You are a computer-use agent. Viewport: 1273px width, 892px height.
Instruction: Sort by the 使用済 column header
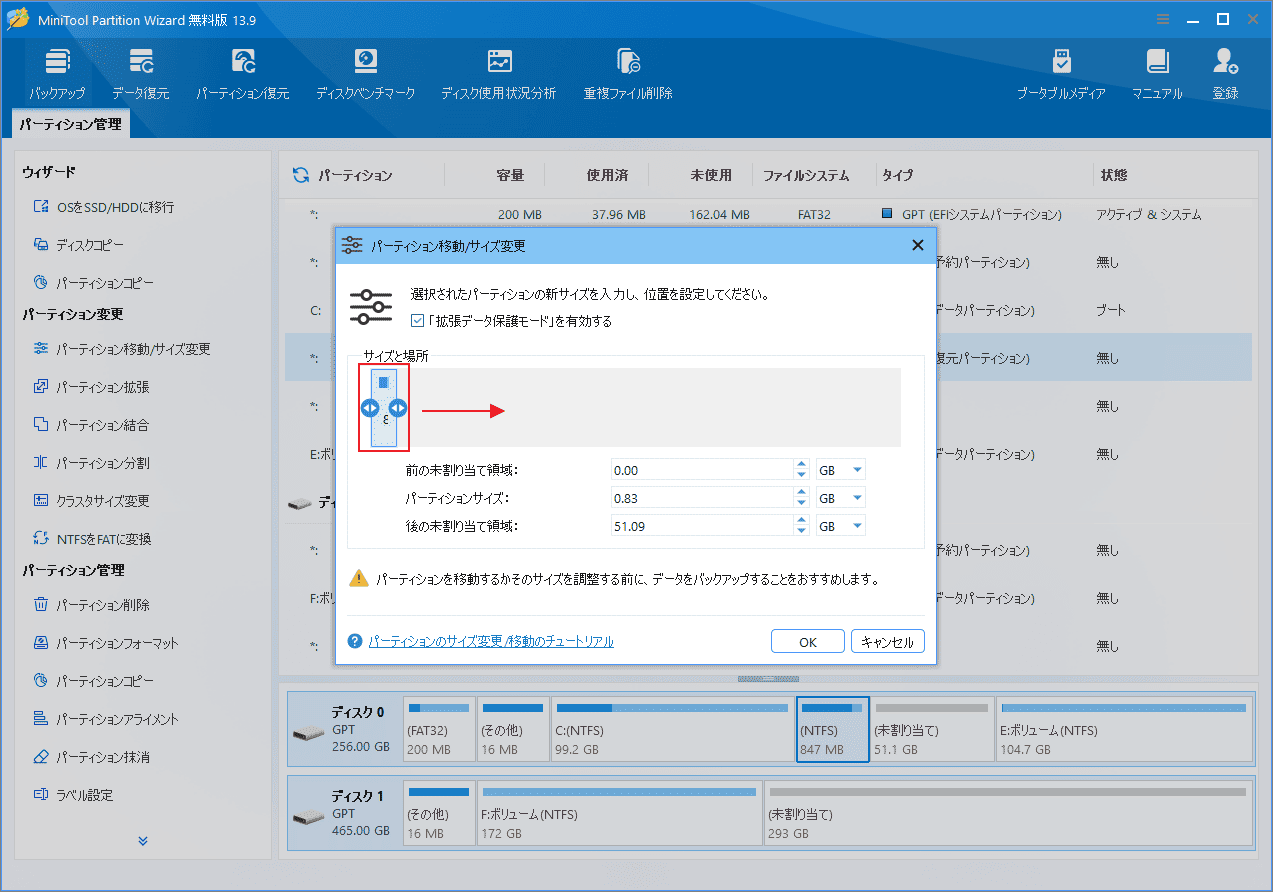[607, 175]
